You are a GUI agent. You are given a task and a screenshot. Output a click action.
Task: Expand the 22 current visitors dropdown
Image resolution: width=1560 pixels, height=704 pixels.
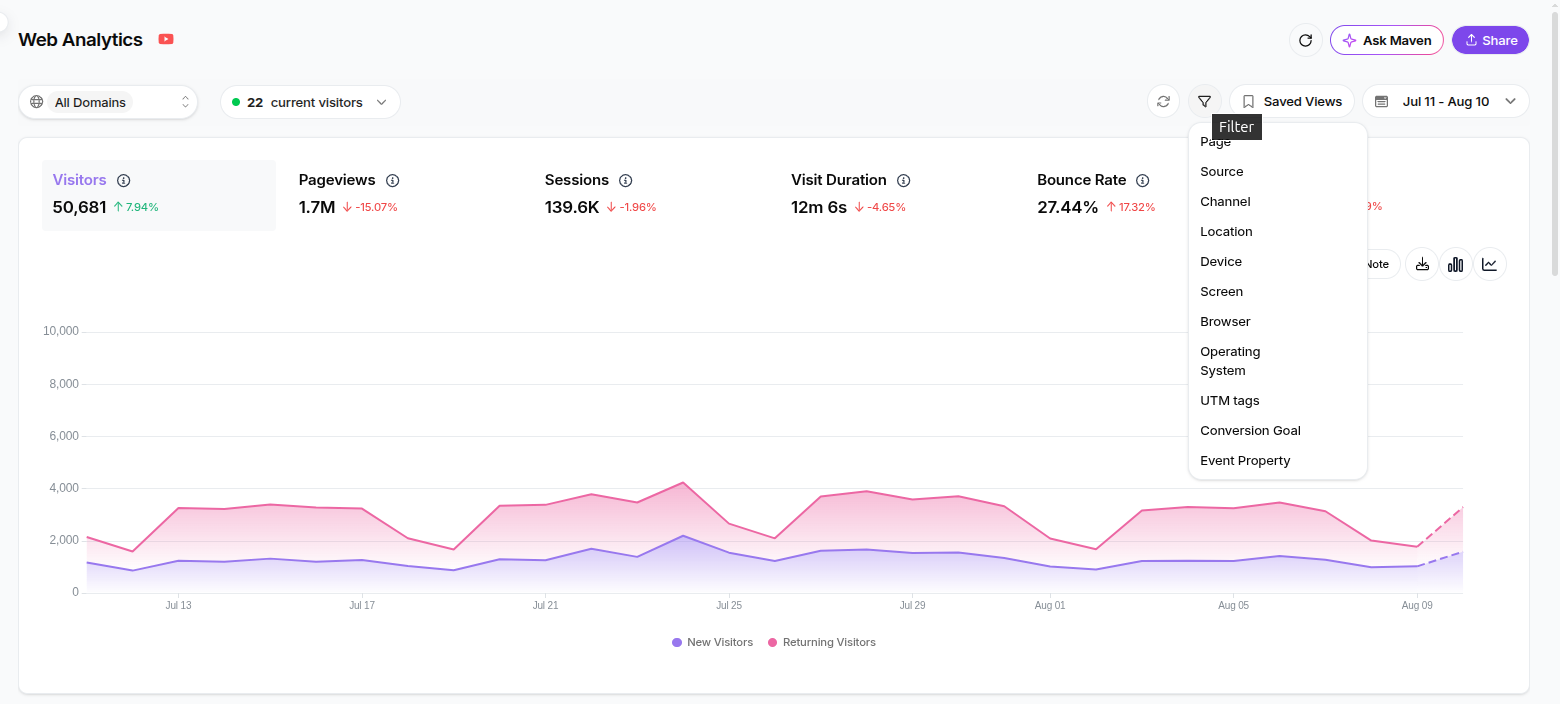310,102
